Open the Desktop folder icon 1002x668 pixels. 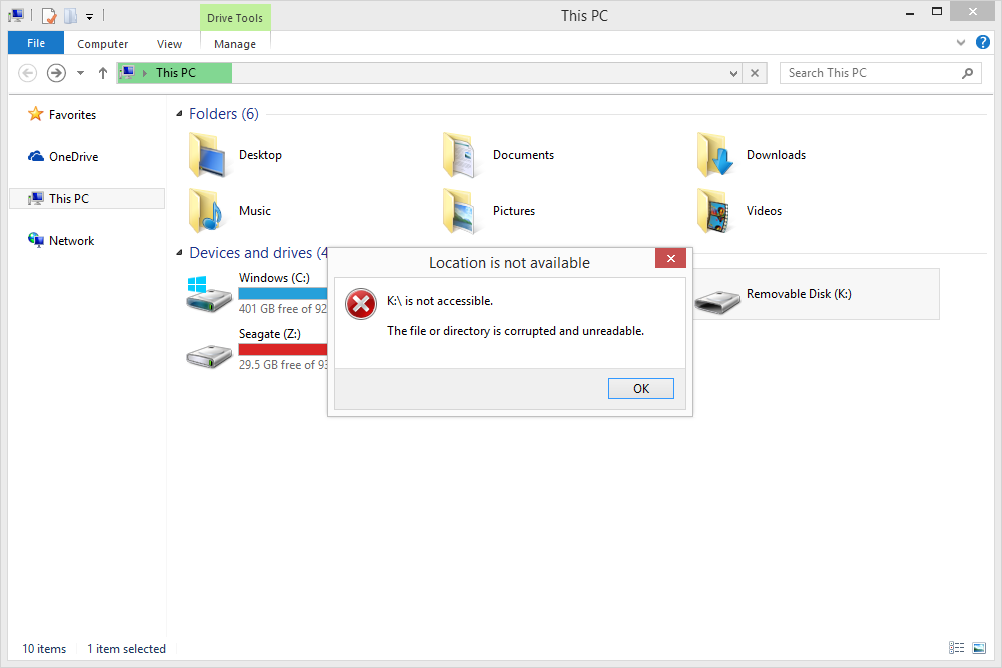207,155
